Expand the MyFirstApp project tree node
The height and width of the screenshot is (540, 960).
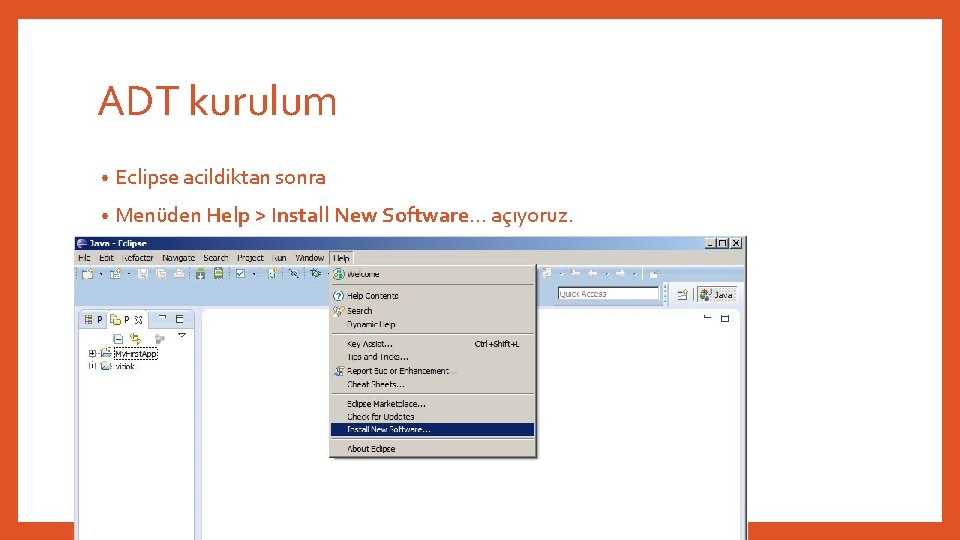pyautogui.click(x=92, y=354)
